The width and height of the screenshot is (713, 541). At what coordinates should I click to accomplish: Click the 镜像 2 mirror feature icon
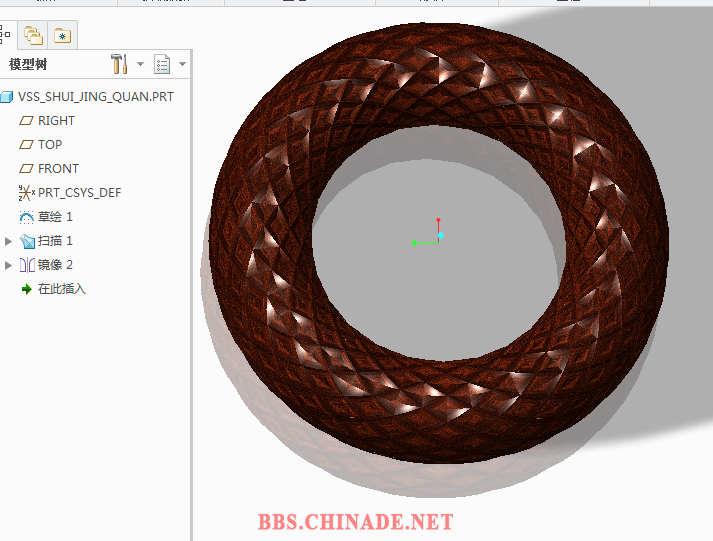(26, 265)
